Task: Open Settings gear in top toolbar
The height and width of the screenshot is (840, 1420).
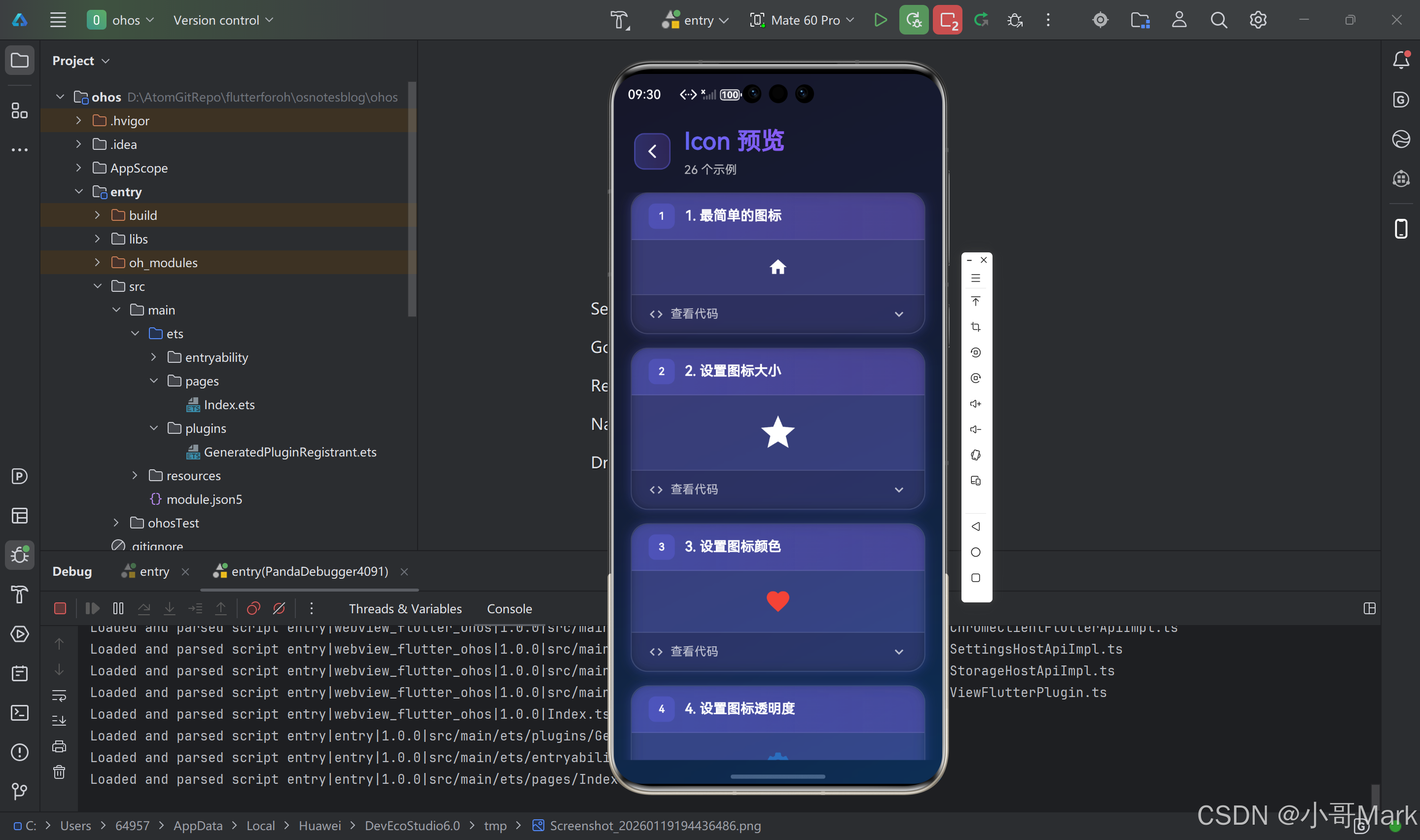Action: click(x=1258, y=20)
